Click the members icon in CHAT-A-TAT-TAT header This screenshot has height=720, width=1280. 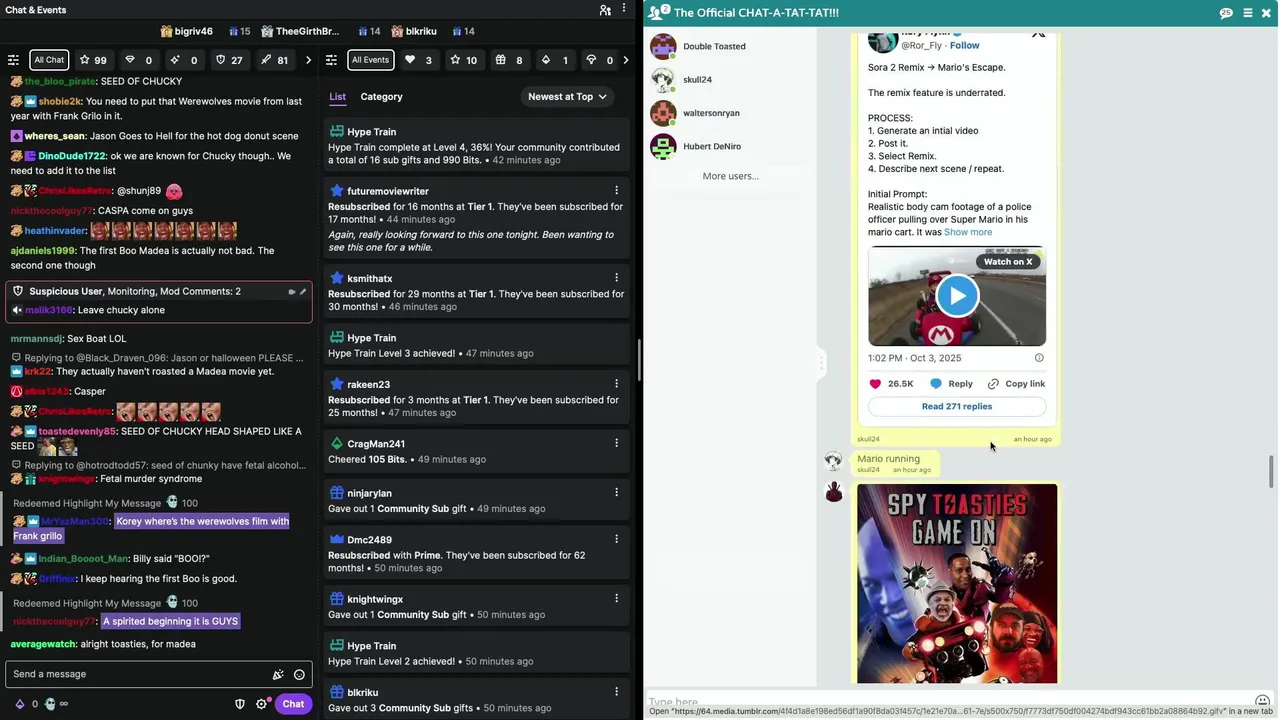pos(657,13)
